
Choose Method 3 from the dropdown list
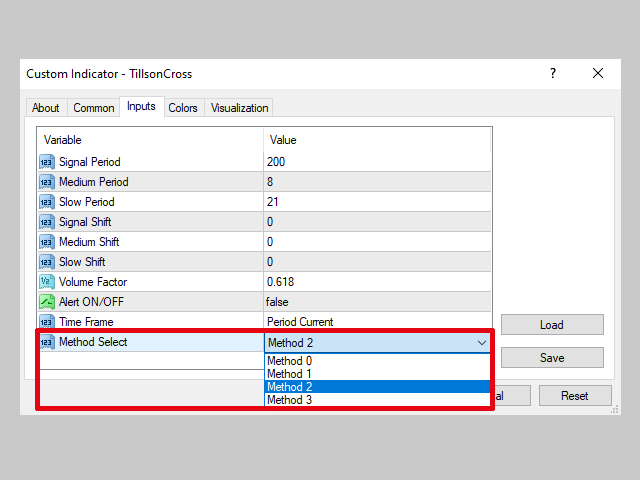tap(290, 400)
